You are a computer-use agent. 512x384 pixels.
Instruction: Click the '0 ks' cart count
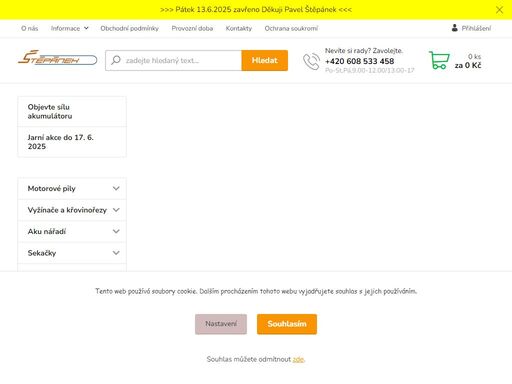point(474,56)
